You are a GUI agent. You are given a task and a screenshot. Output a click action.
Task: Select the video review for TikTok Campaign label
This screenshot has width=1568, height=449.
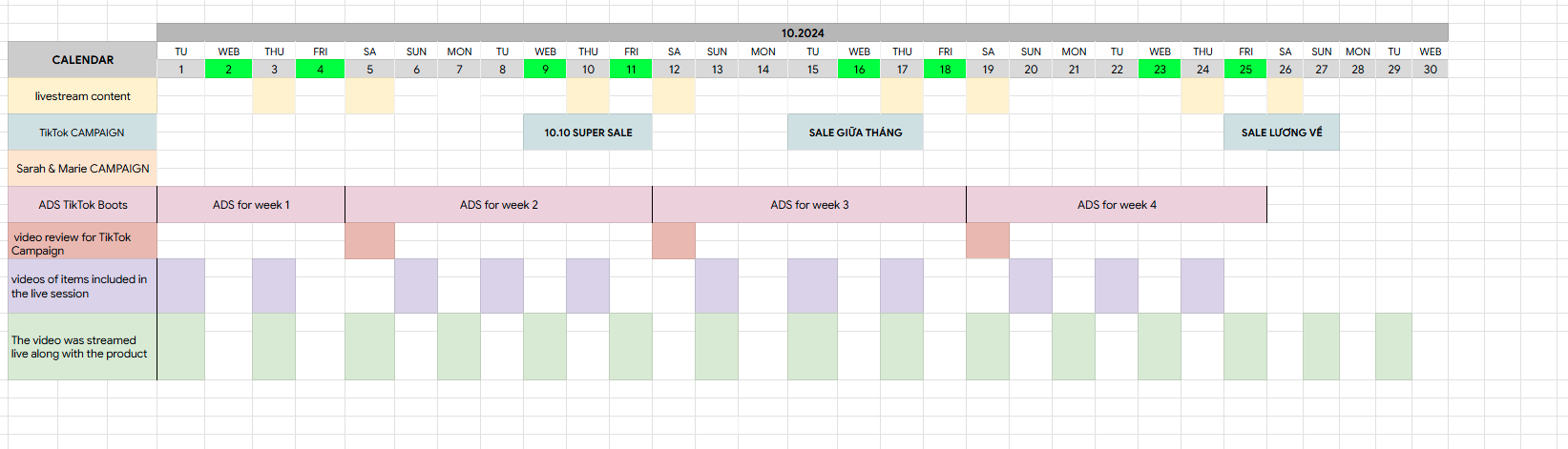click(82, 243)
